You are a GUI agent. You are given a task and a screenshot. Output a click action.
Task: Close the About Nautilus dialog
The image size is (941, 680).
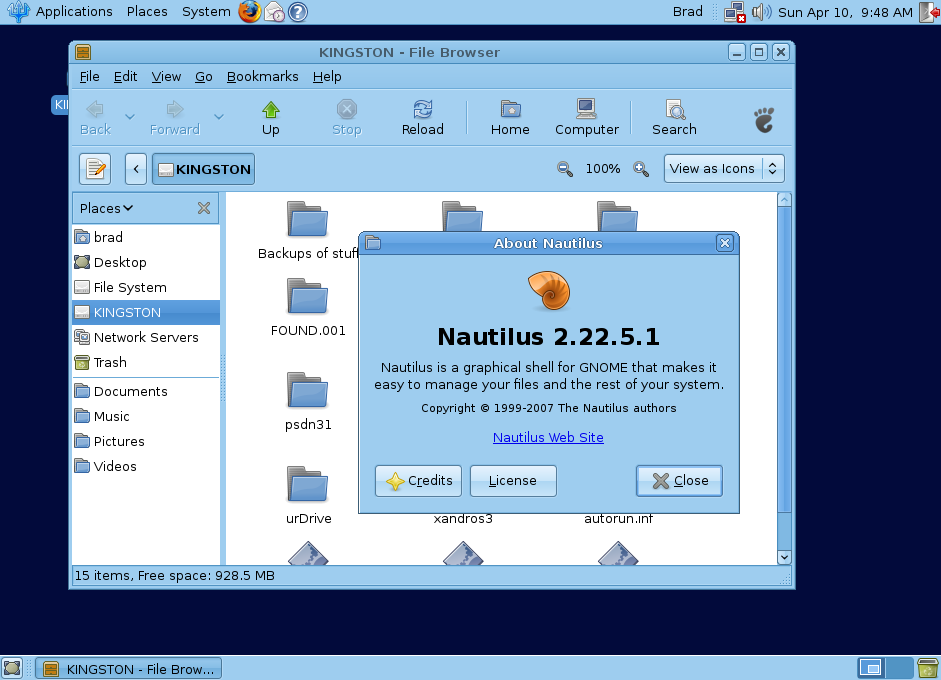pos(679,481)
